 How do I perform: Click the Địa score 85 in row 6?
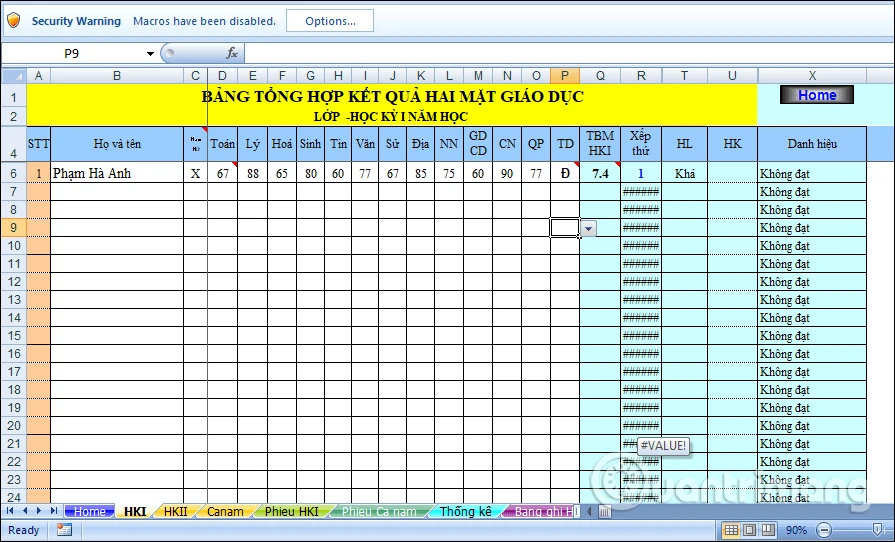[x=421, y=173]
